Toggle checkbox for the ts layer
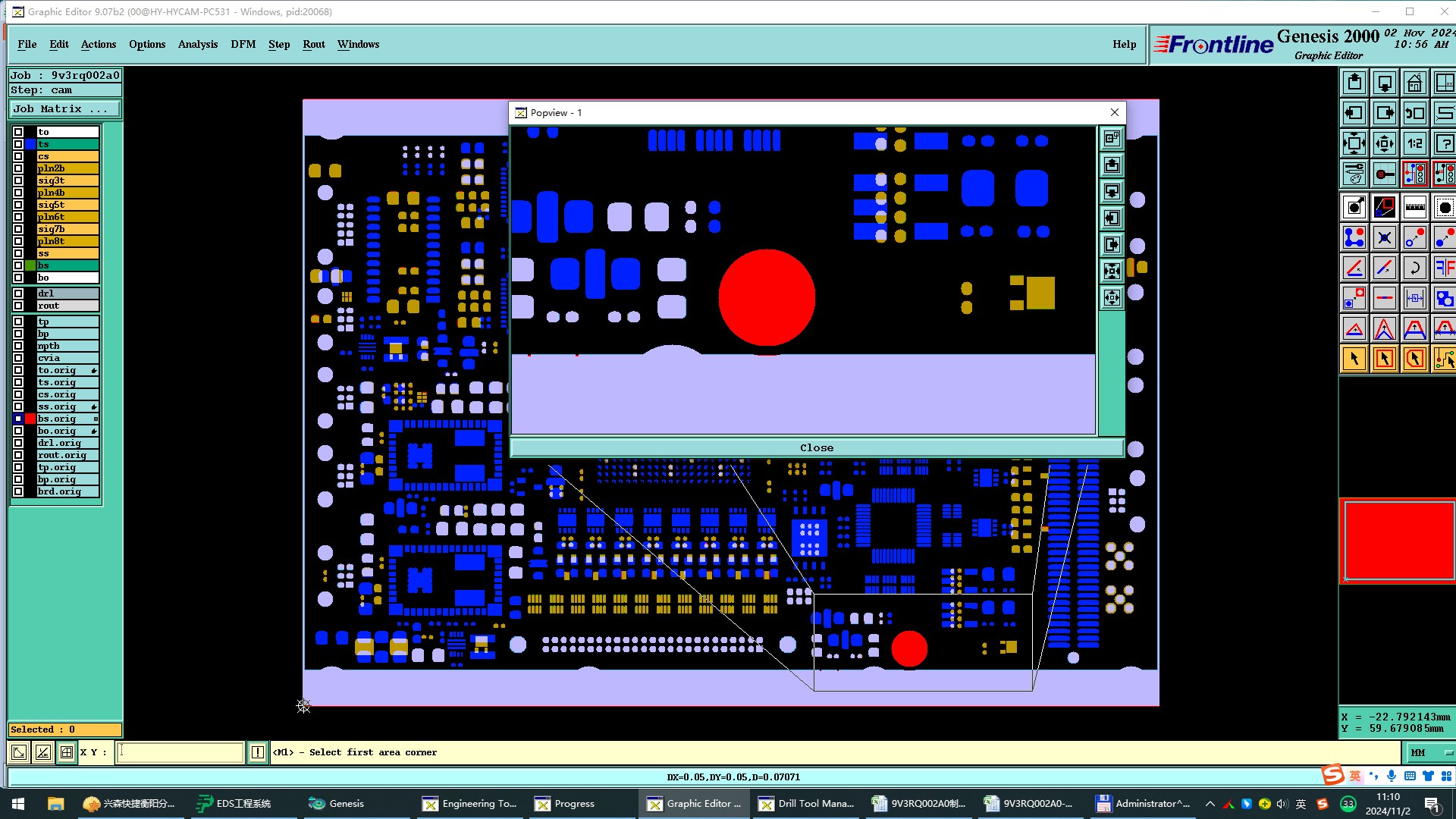 click(18, 144)
